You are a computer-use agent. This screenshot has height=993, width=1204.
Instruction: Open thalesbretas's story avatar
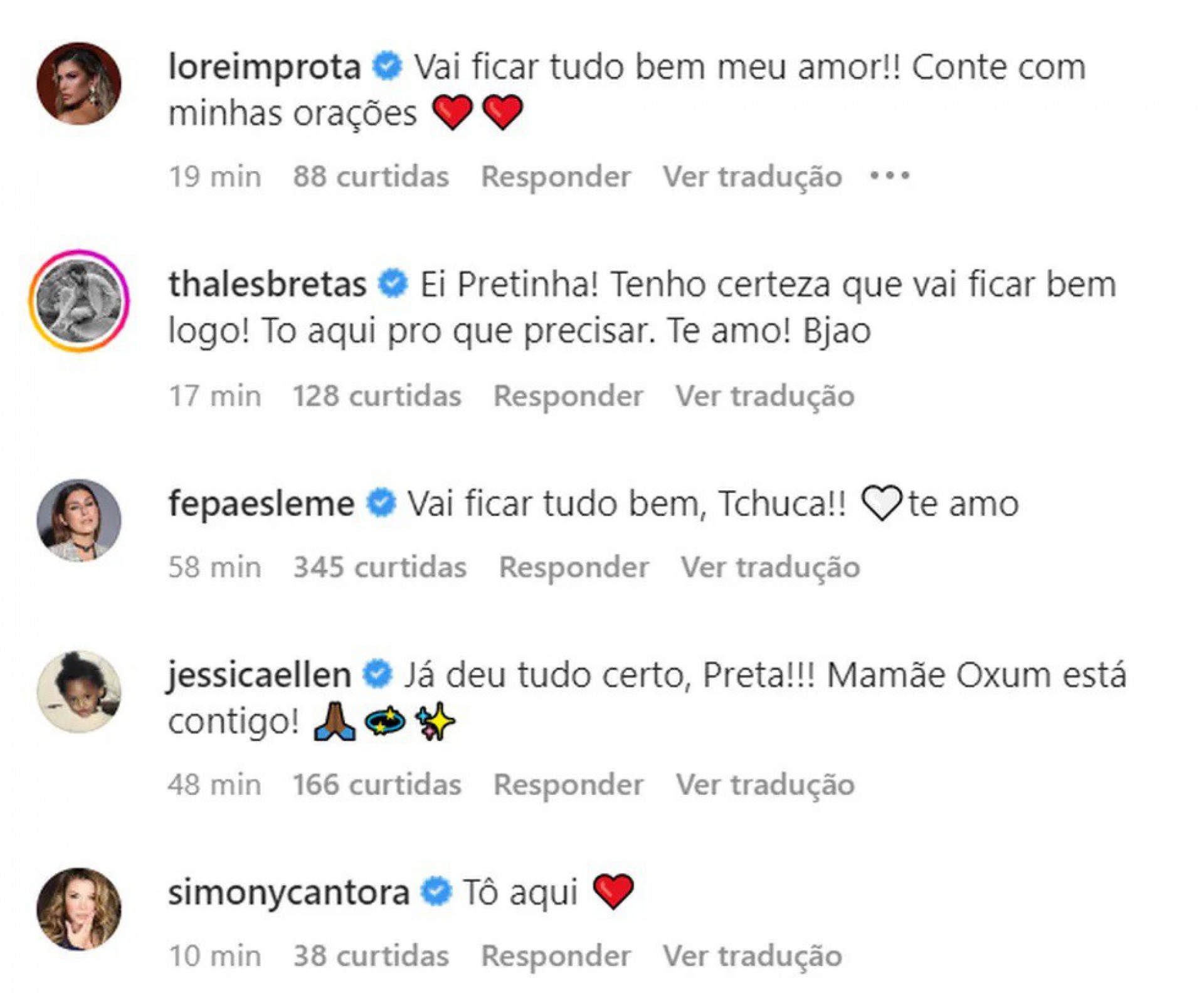[x=79, y=301]
